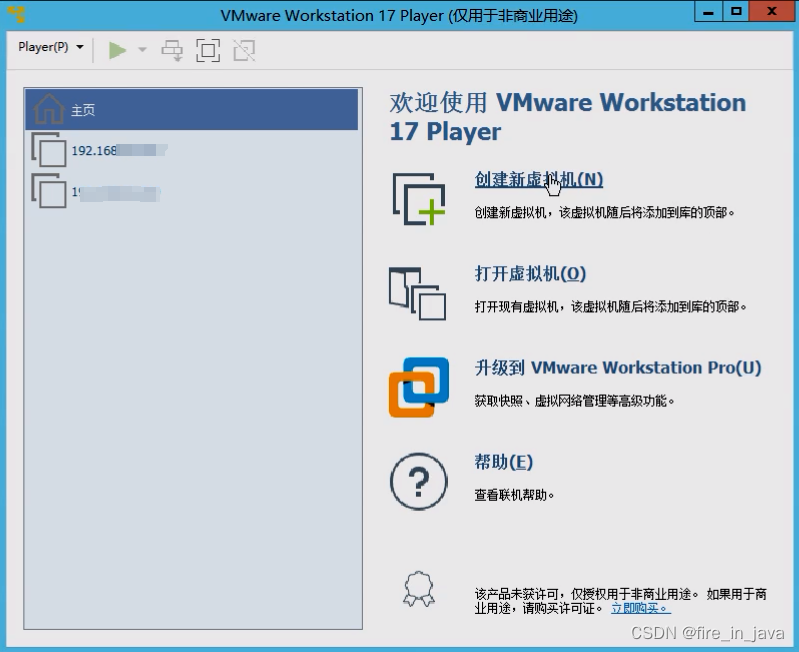Maximize the VMware Player window
The image size is (799, 652).
[736, 12]
